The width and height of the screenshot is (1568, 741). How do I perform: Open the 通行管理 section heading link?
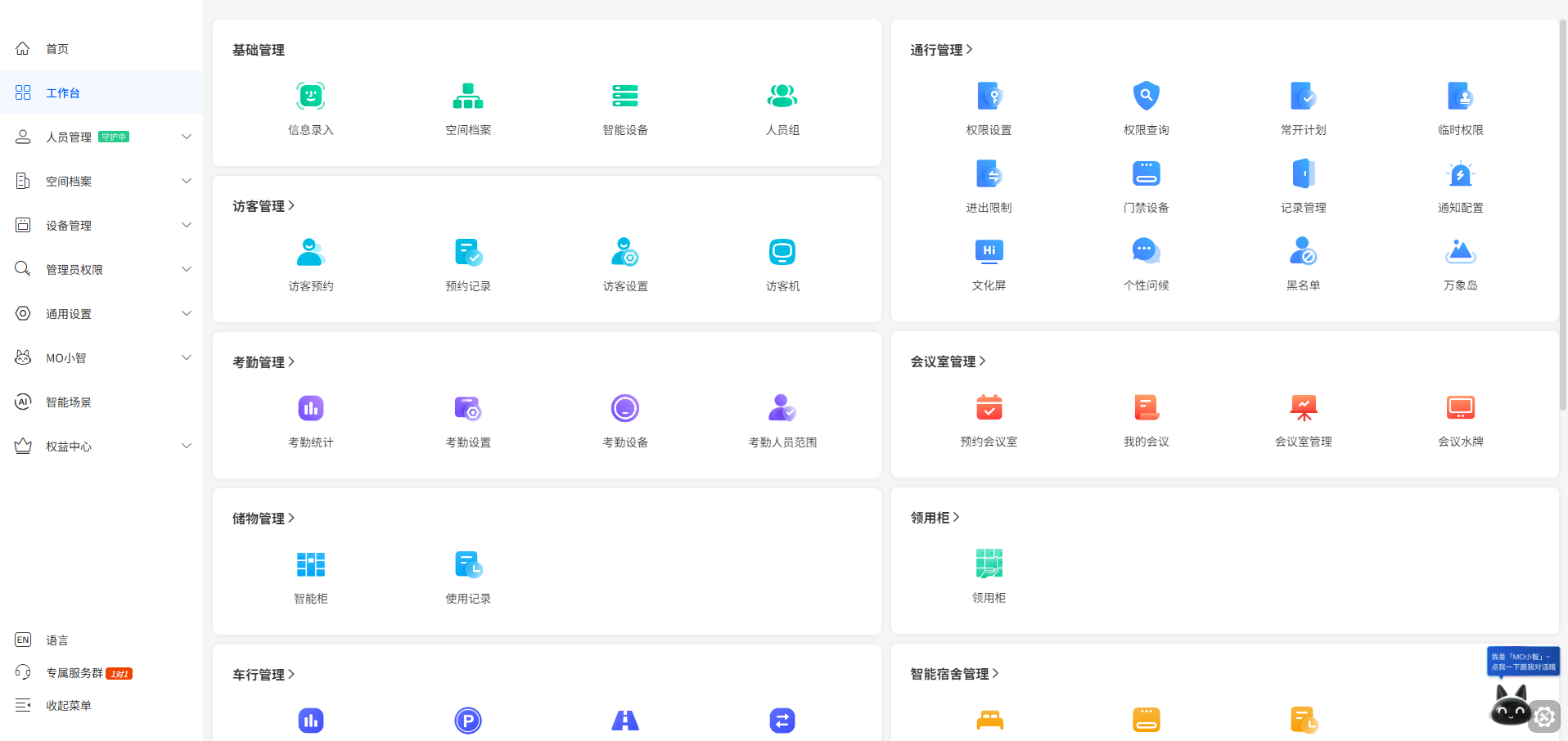point(942,50)
